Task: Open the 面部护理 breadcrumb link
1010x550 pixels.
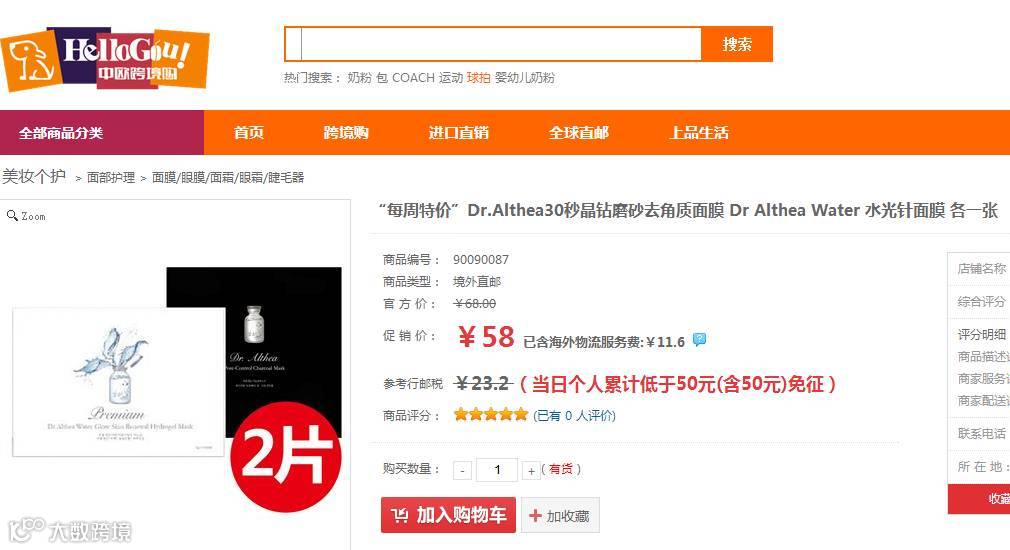Action: [x=111, y=177]
